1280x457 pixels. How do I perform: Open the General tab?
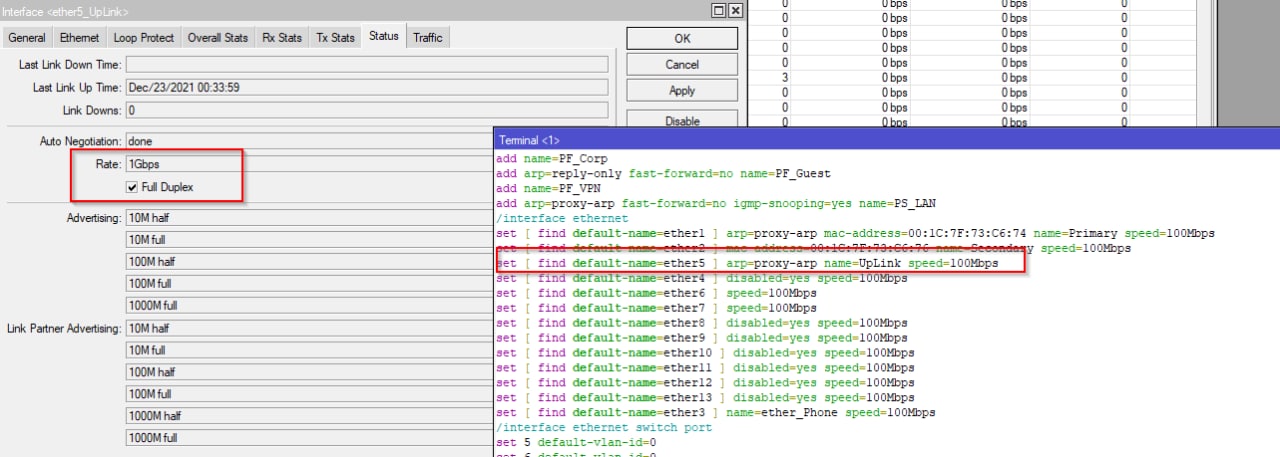point(27,38)
